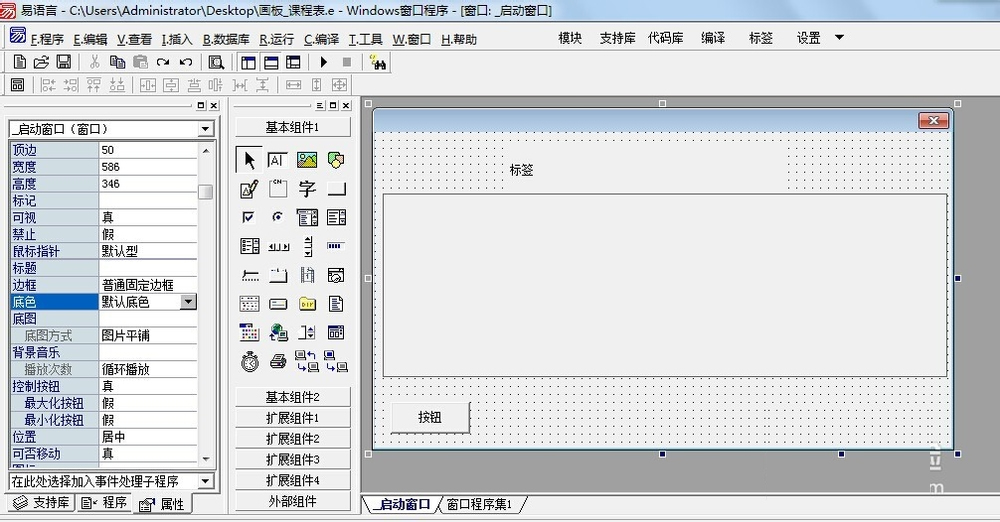The image size is (1000, 522).
Task: Click the 按钮 button on the form
Action: pyautogui.click(x=430, y=417)
